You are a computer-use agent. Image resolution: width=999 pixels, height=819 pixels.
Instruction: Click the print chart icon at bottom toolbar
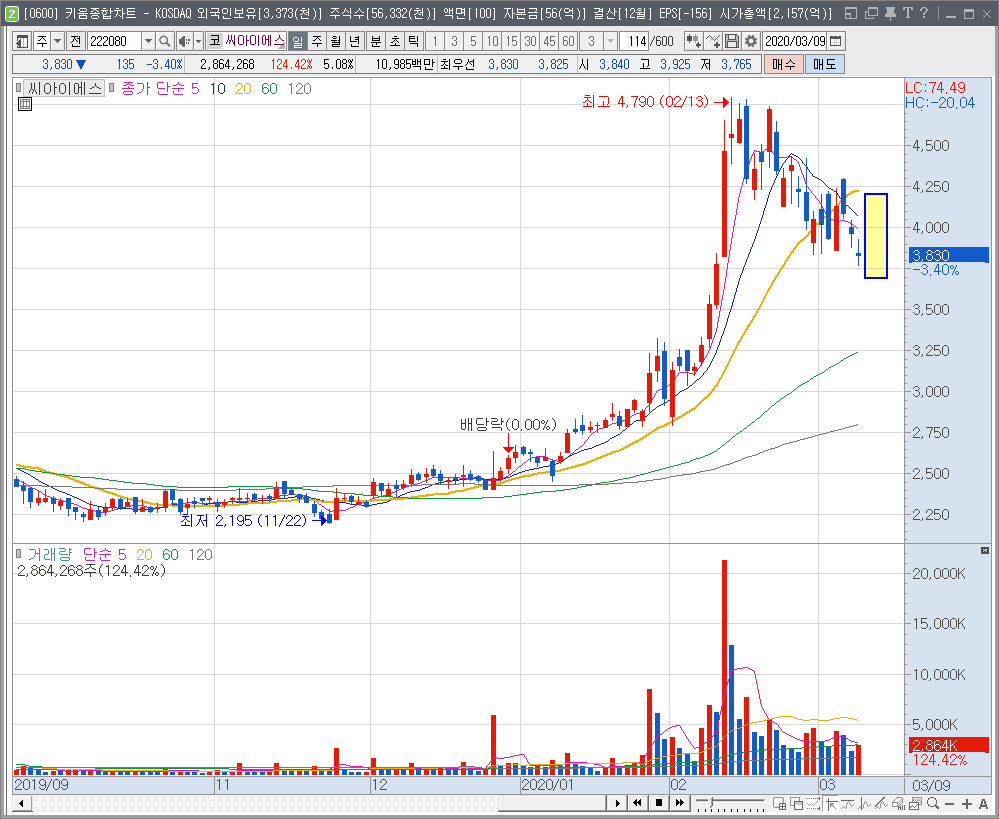click(x=899, y=803)
